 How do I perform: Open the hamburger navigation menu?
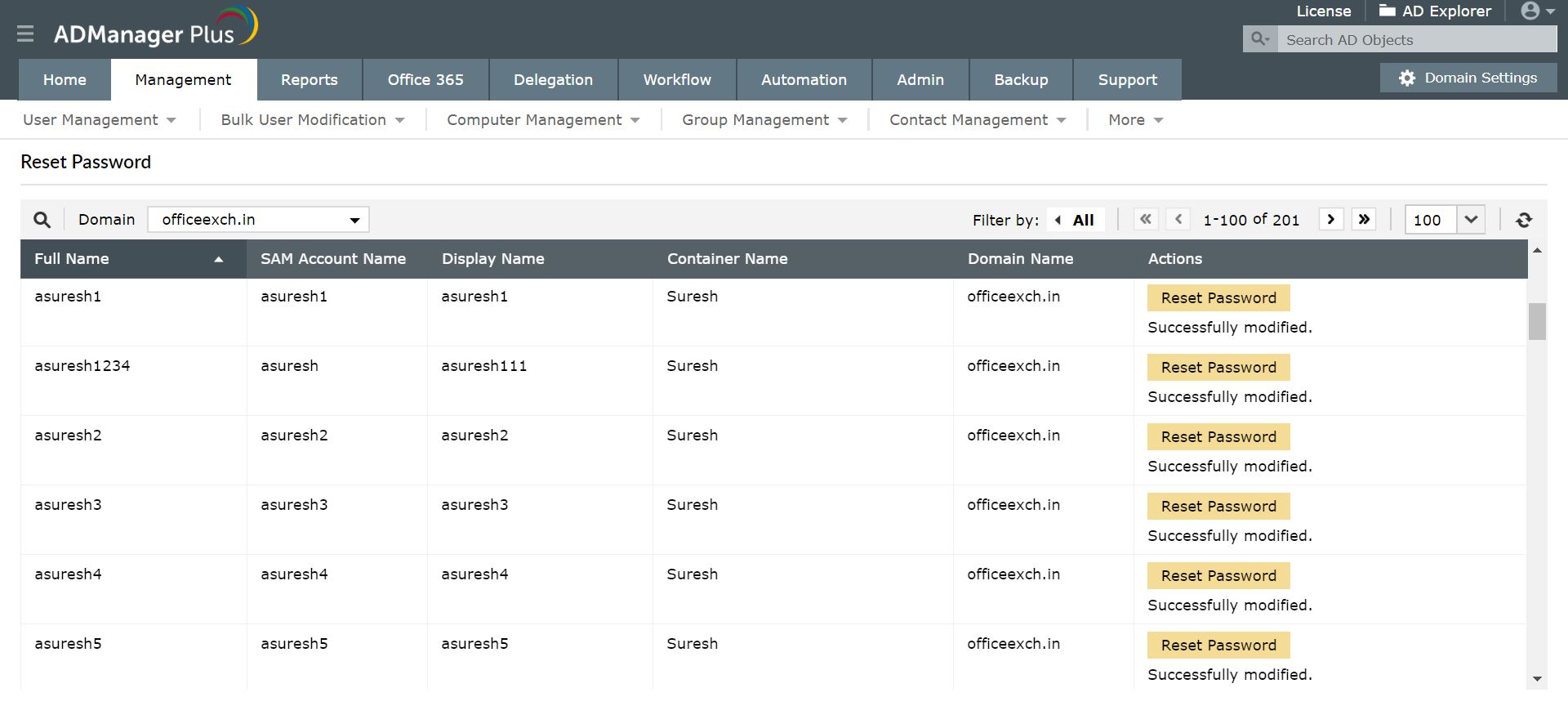25,34
